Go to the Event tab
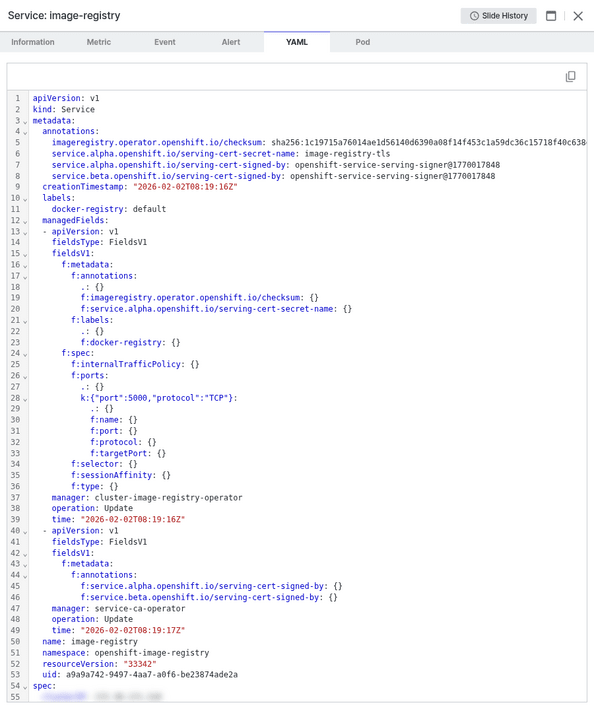 click(165, 42)
